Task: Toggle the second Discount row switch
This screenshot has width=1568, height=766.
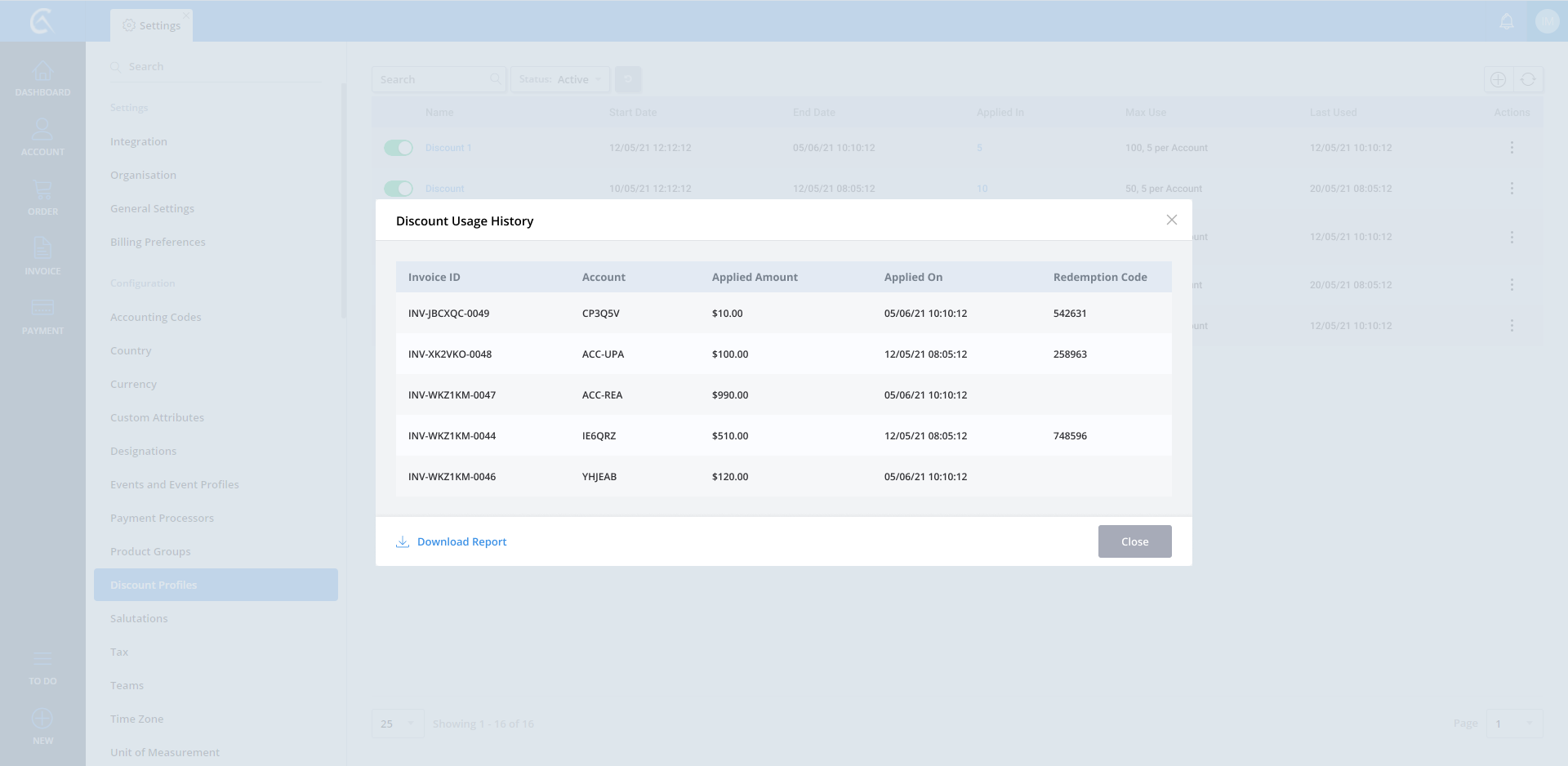Action: pos(399,189)
